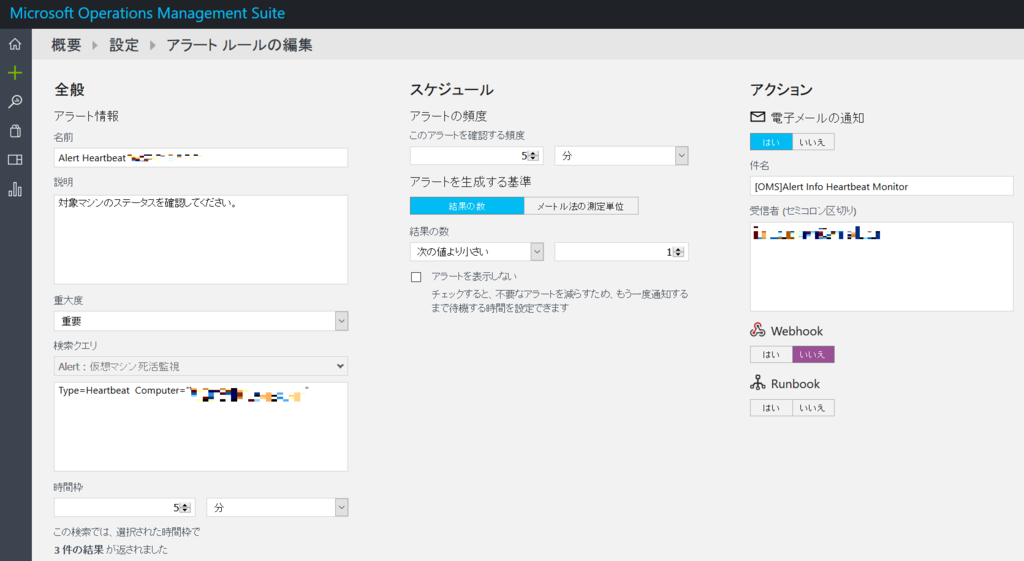Open the 検索クエリ saved search dropdown
The height and width of the screenshot is (561, 1024).
tap(200, 366)
